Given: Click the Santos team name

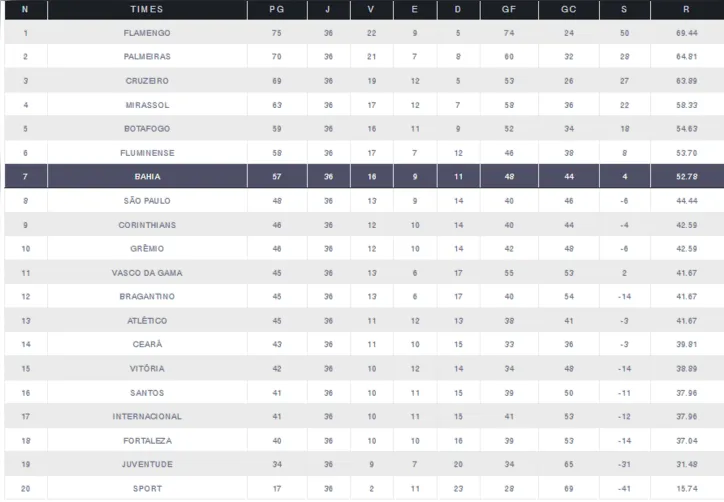Looking at the screenshot, I should 147,393.
